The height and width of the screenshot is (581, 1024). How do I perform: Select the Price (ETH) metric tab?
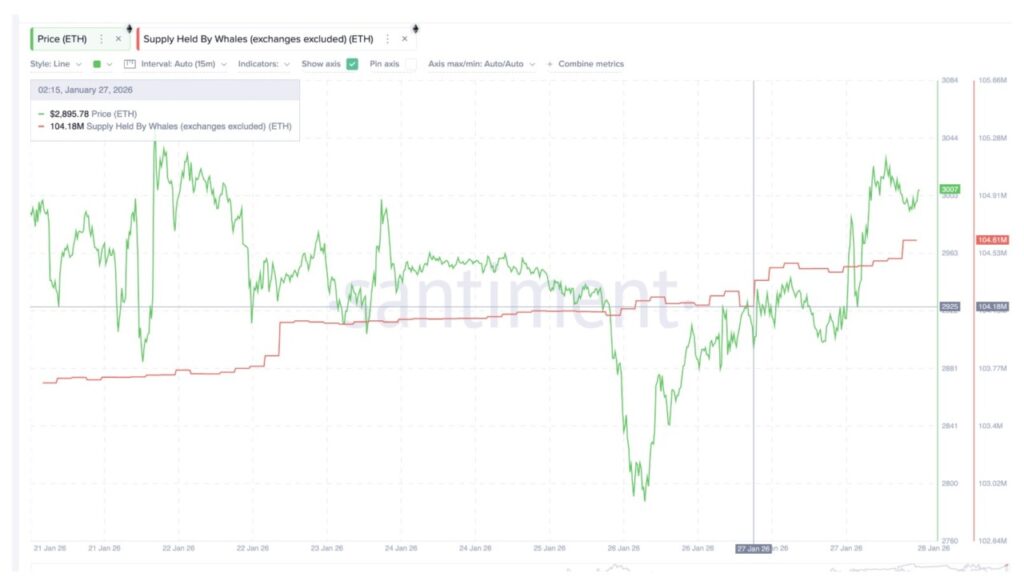64,39
